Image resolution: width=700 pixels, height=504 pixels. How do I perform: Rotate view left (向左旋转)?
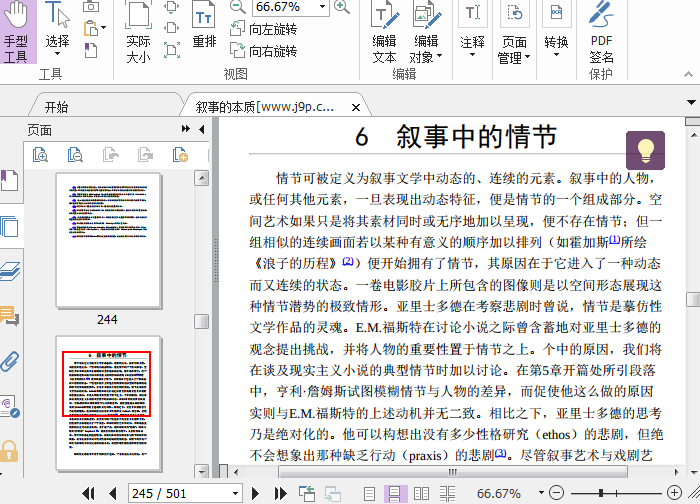pyautogui.click(x=263, y=29)
